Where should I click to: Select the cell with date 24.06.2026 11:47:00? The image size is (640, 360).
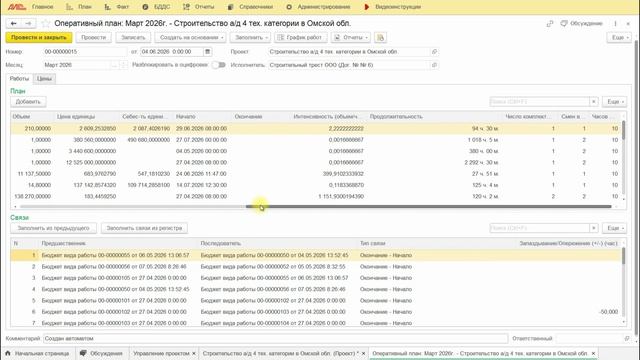pos(201,174)
